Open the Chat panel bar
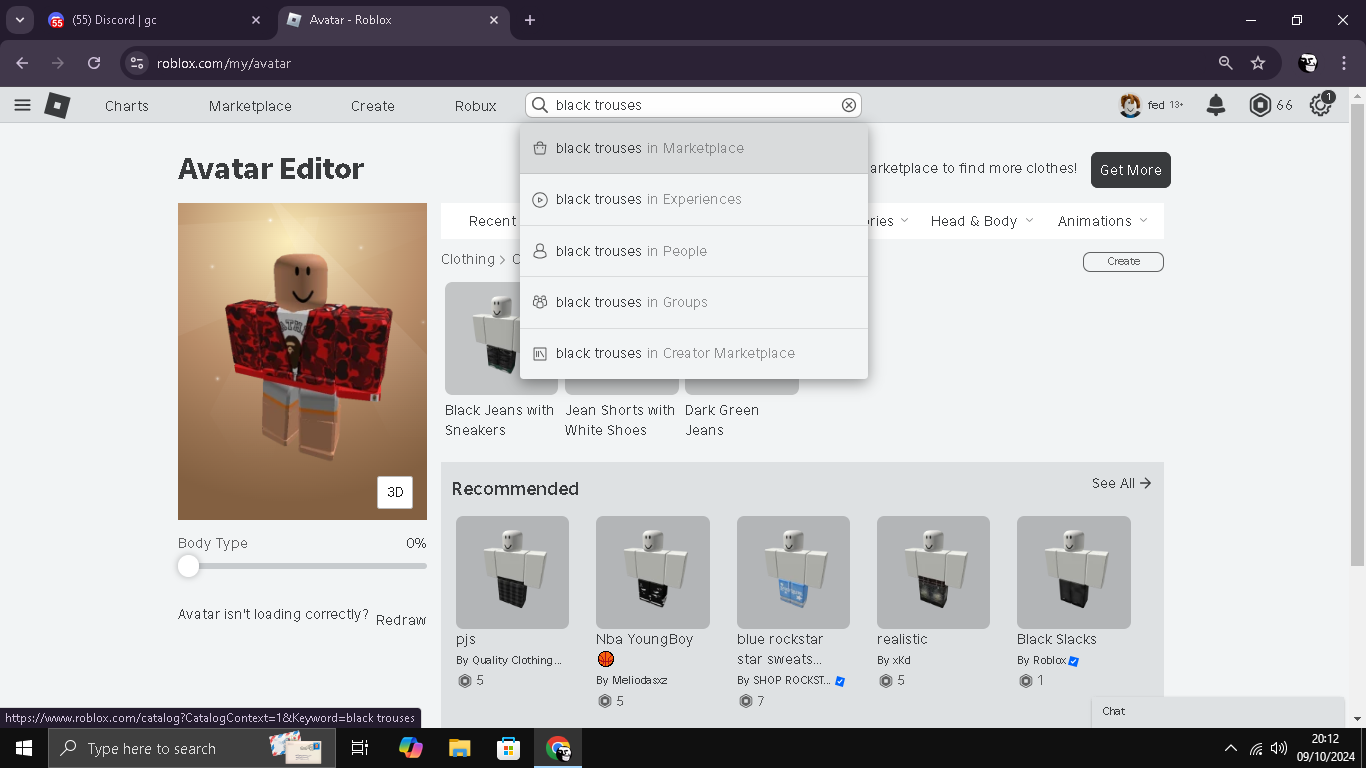1366x768 pixels. (1219, 711)
